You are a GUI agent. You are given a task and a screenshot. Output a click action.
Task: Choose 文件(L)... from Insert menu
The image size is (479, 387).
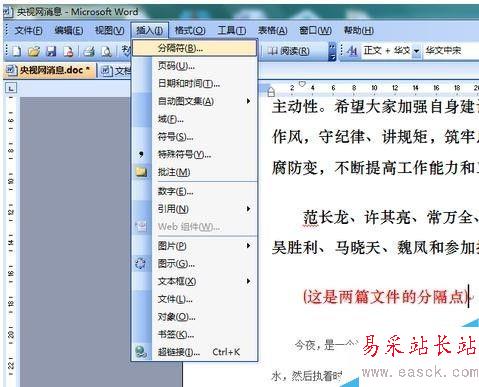195,299
